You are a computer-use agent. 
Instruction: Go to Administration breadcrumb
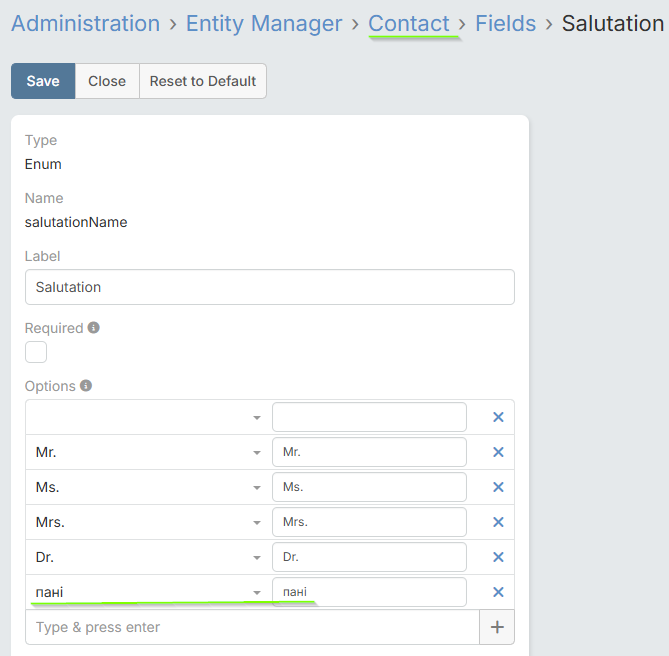[x=85, y=23]
